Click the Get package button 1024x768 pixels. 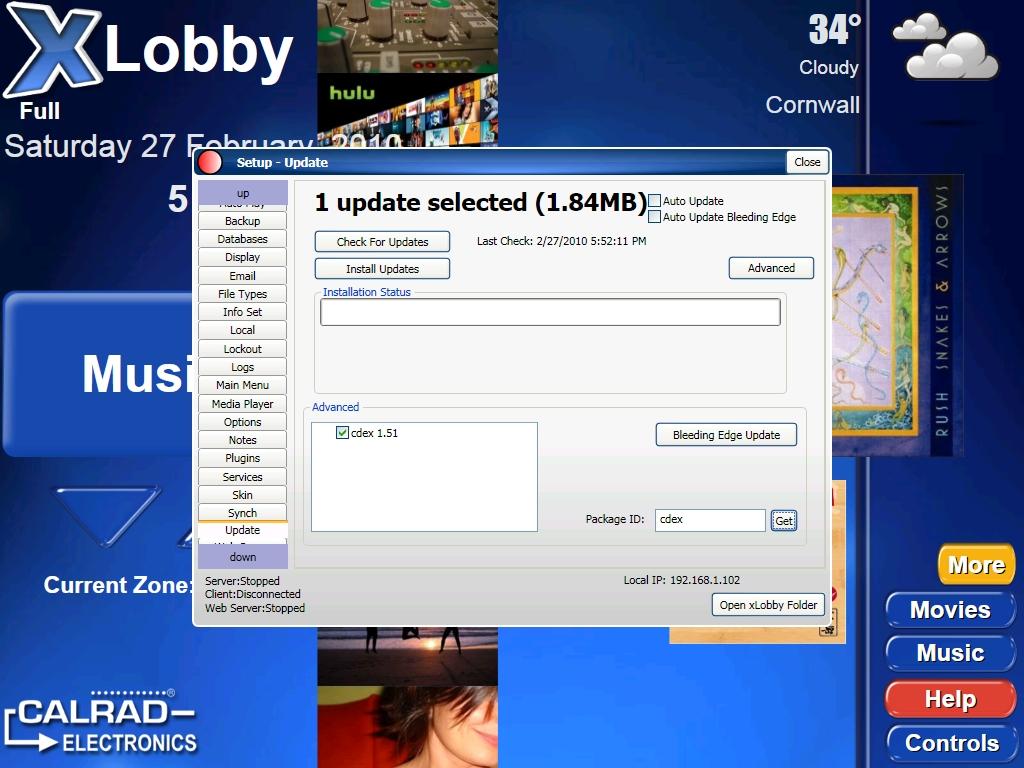784,520
